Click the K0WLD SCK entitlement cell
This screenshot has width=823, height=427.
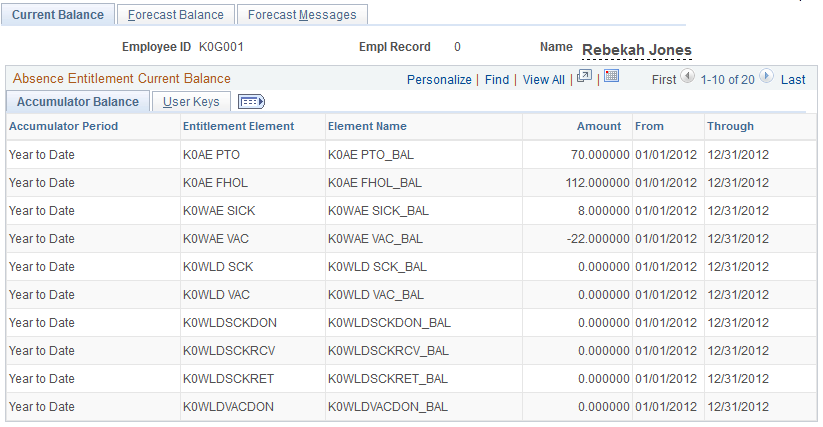pyautogui.click(x=218, y=266)
